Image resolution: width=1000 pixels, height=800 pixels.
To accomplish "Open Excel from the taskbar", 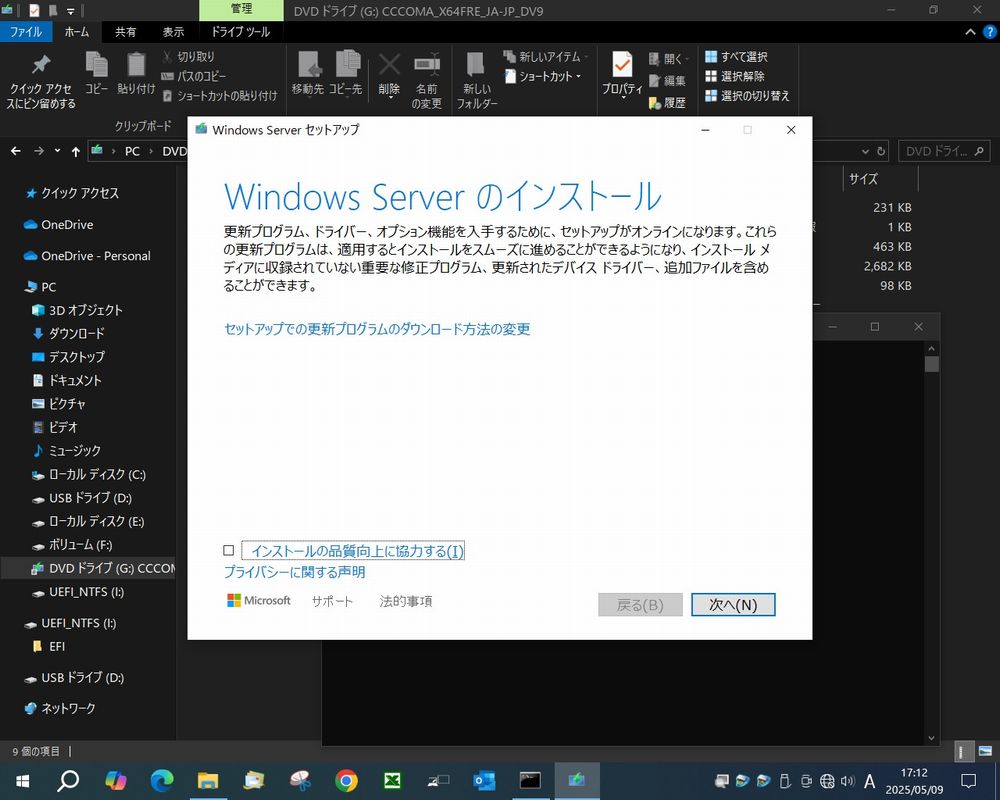I will tap(392, 780).
